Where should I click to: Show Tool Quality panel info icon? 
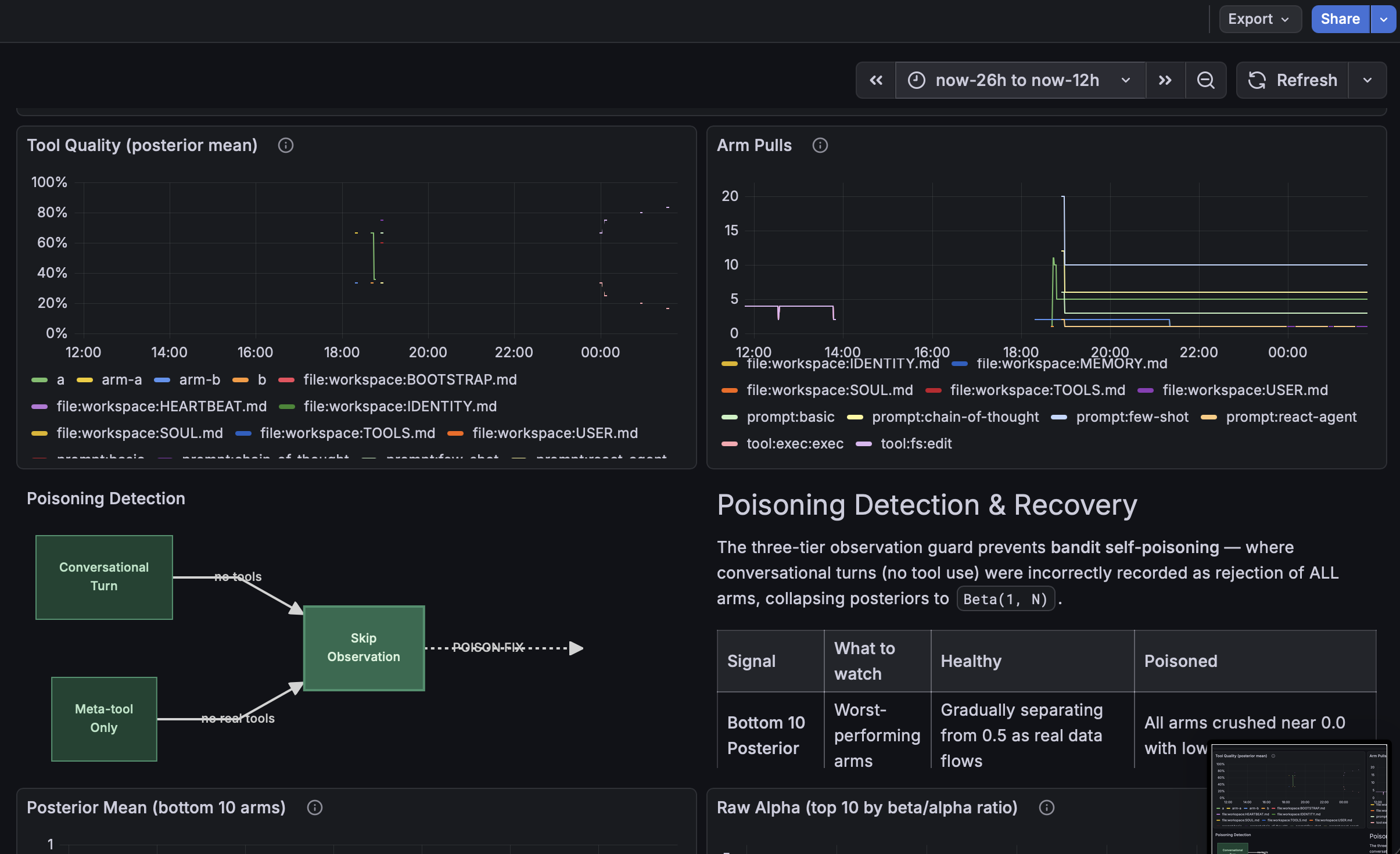pos(285,145)
